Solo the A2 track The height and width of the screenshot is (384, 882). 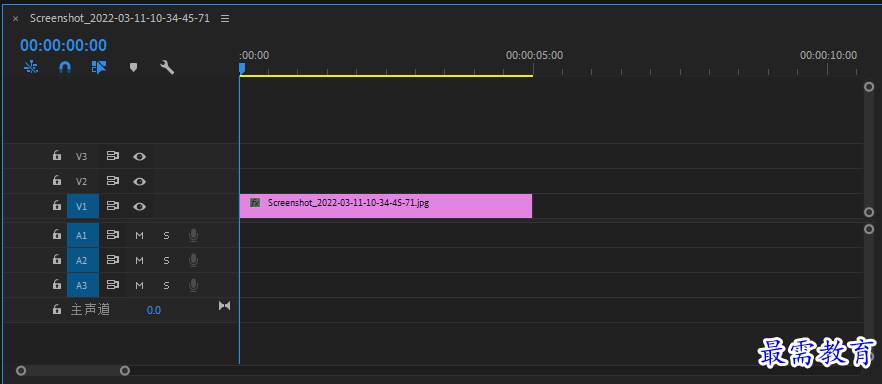(x=166, y=260)
